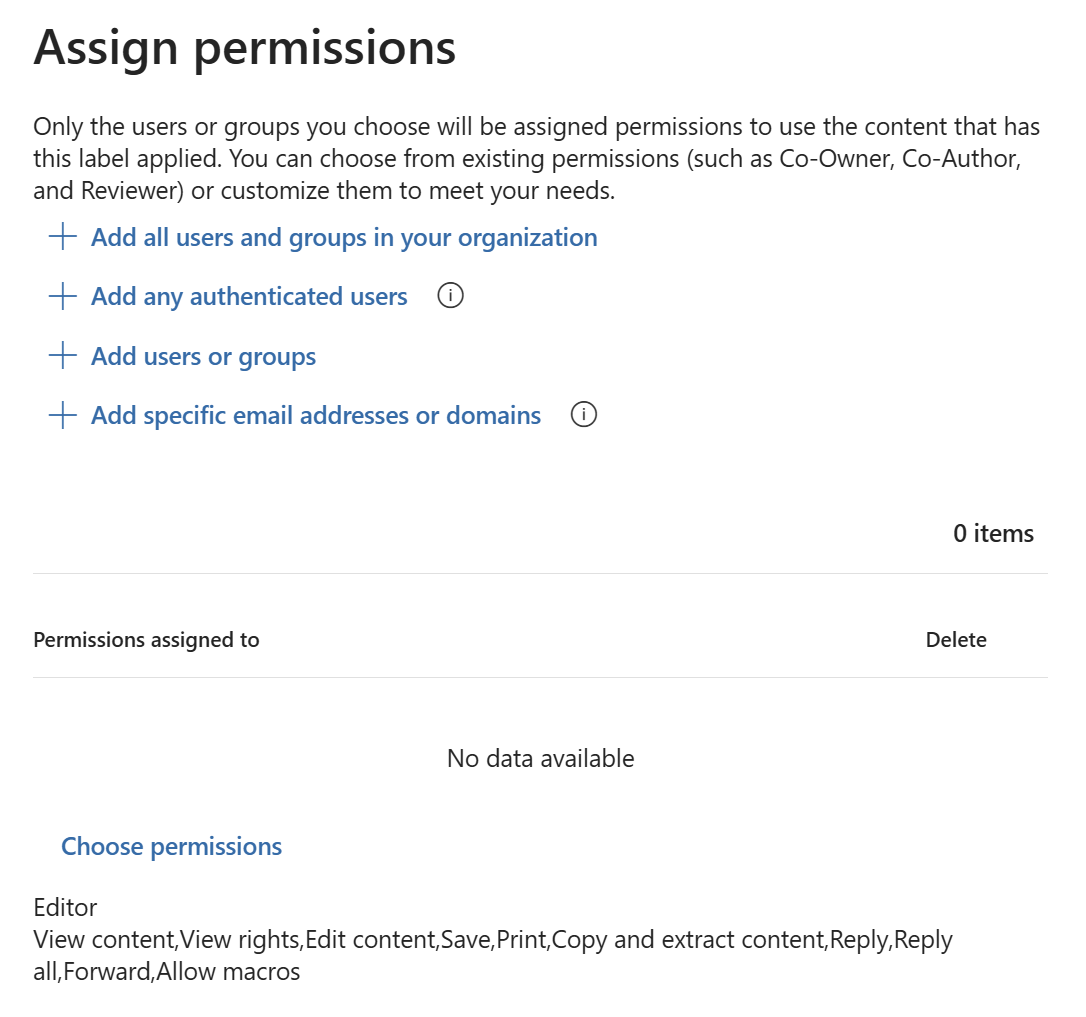Click the plus icon beside 'Add specific email addresses'
The width and height of the screenshot is (1086, 1017).
pos(62,414)
